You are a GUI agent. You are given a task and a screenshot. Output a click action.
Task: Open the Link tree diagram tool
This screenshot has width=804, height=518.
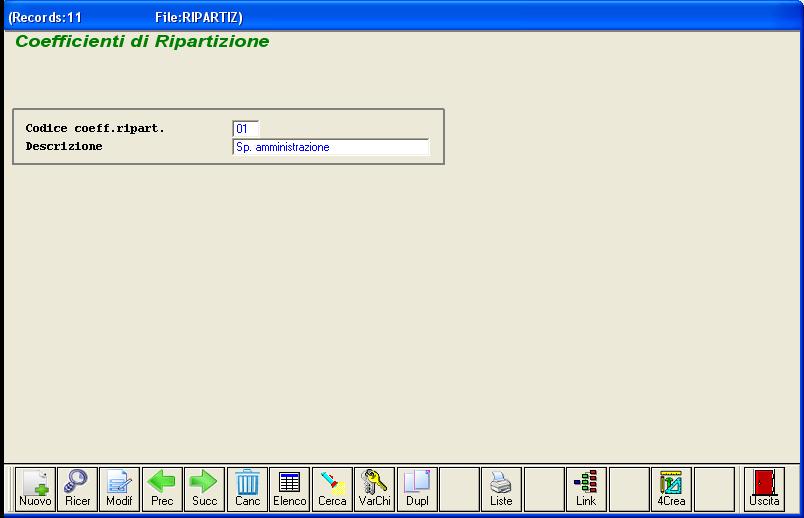(x=586, y=489)
